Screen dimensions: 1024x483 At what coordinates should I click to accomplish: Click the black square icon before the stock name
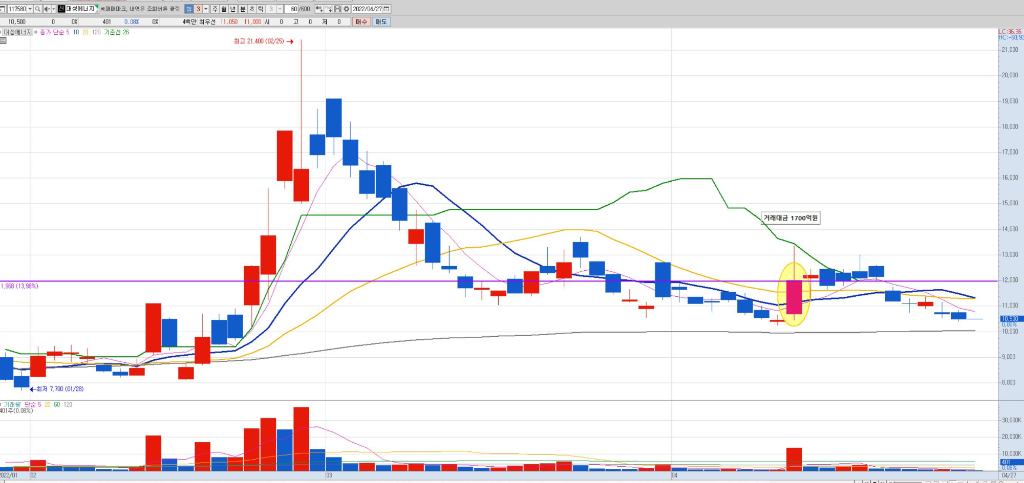point(61,9)
